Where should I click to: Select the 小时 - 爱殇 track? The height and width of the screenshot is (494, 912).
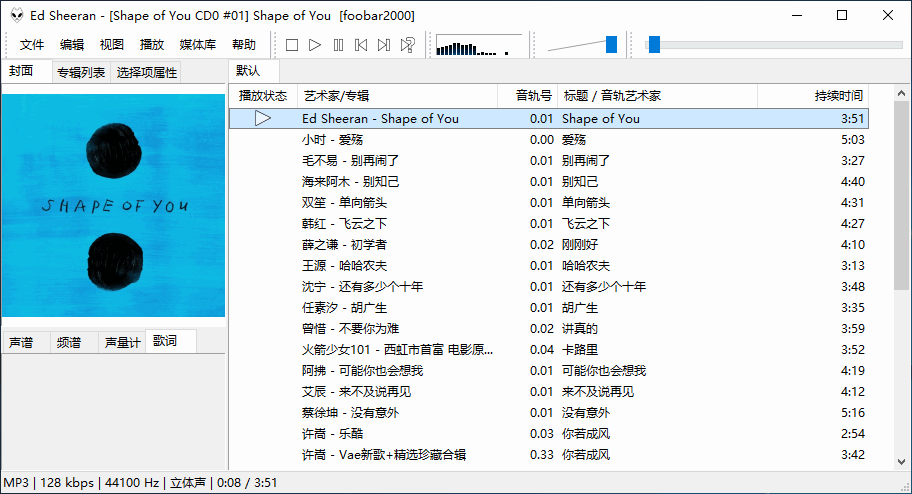point(549,140)
